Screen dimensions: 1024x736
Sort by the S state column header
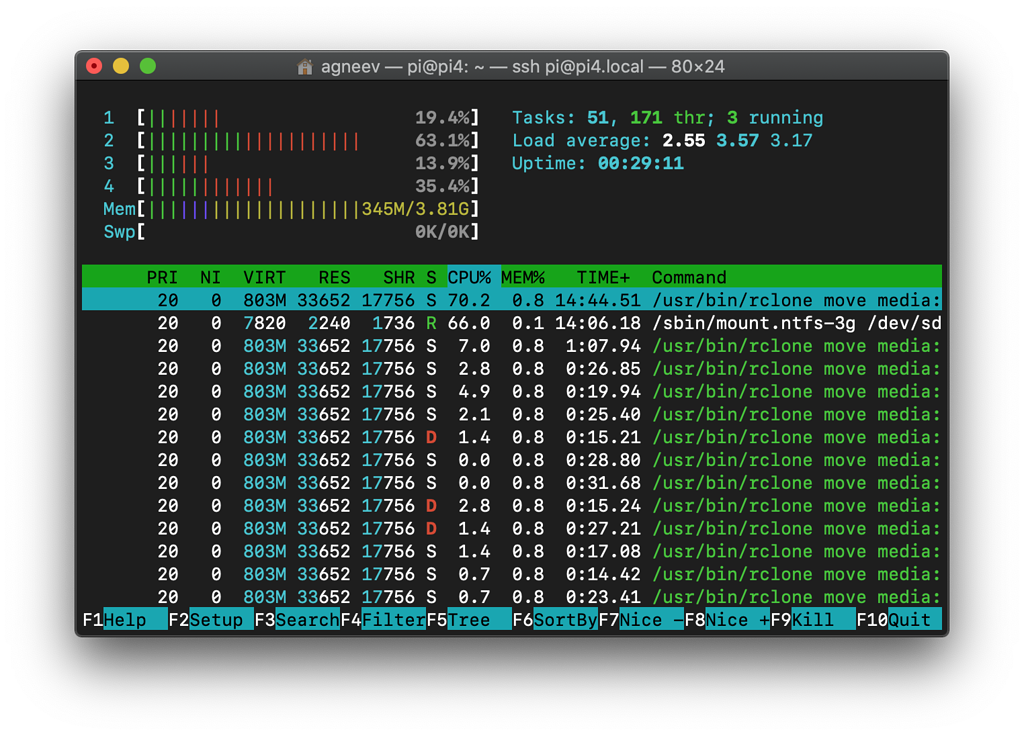431,278
